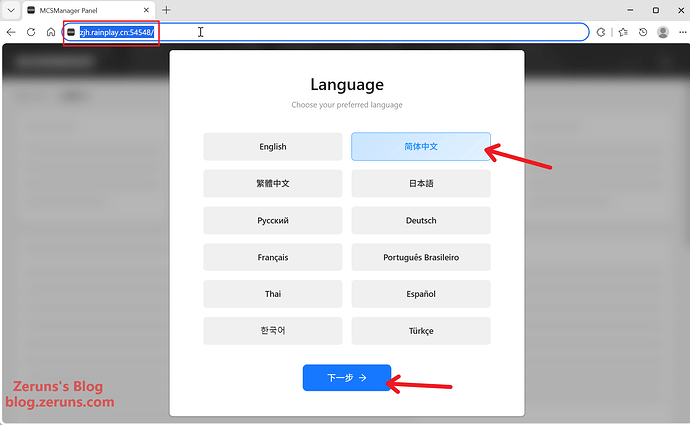This screenshot has height=425, width=690.
Task: Select the MCSManager Panel tab
Action: 87,10
